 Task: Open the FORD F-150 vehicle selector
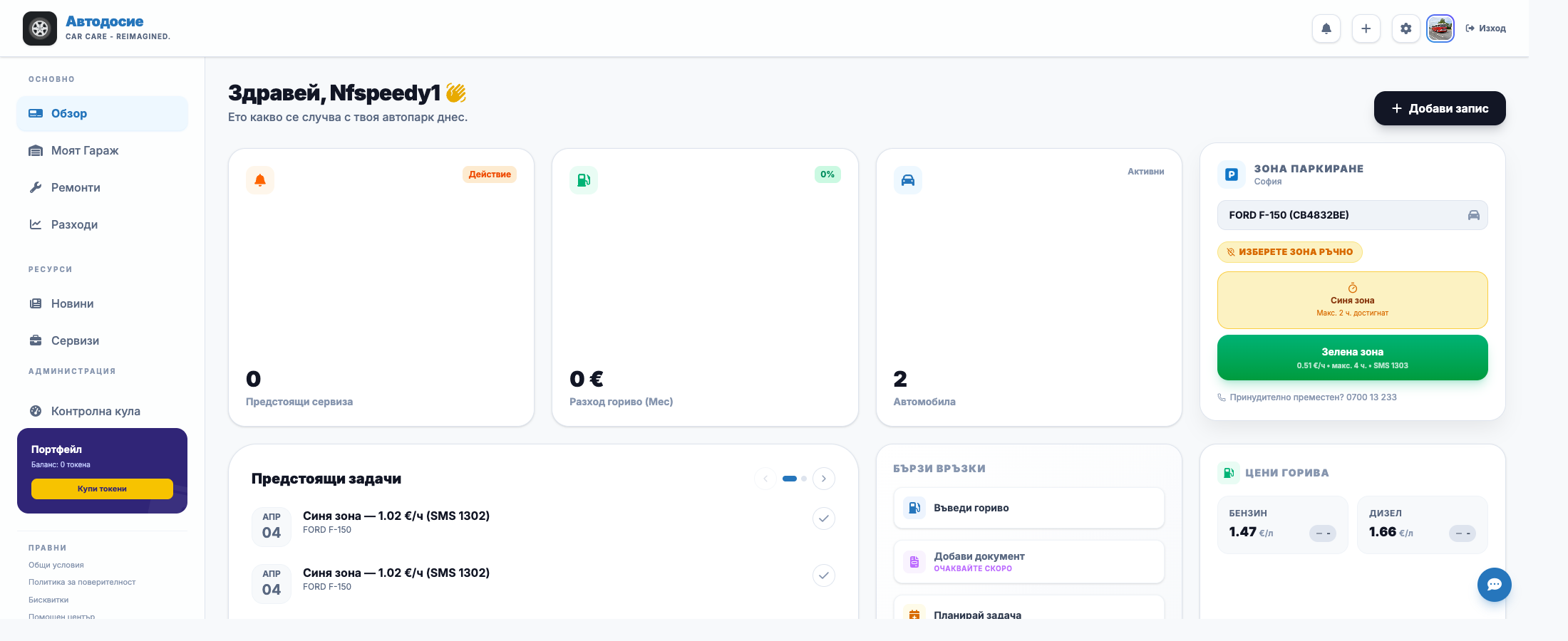pos(1353,215)
